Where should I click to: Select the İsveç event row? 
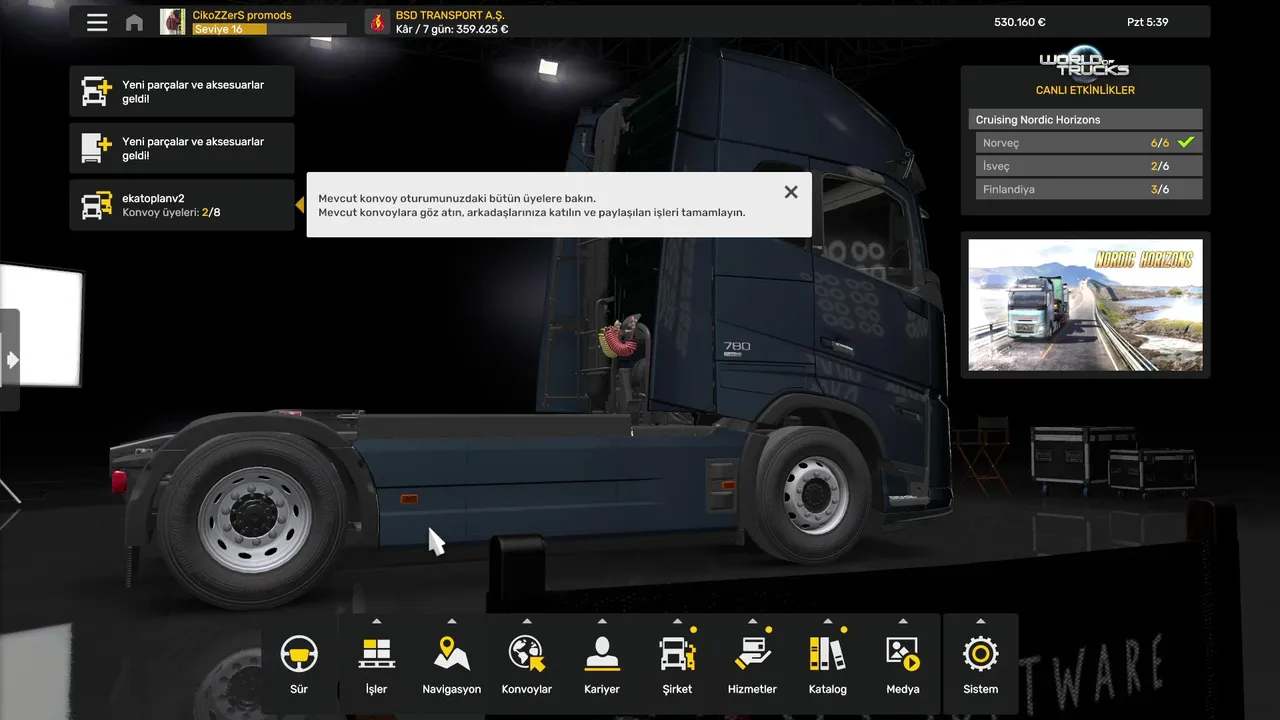pyautogui.click(x=1089, y=166)
